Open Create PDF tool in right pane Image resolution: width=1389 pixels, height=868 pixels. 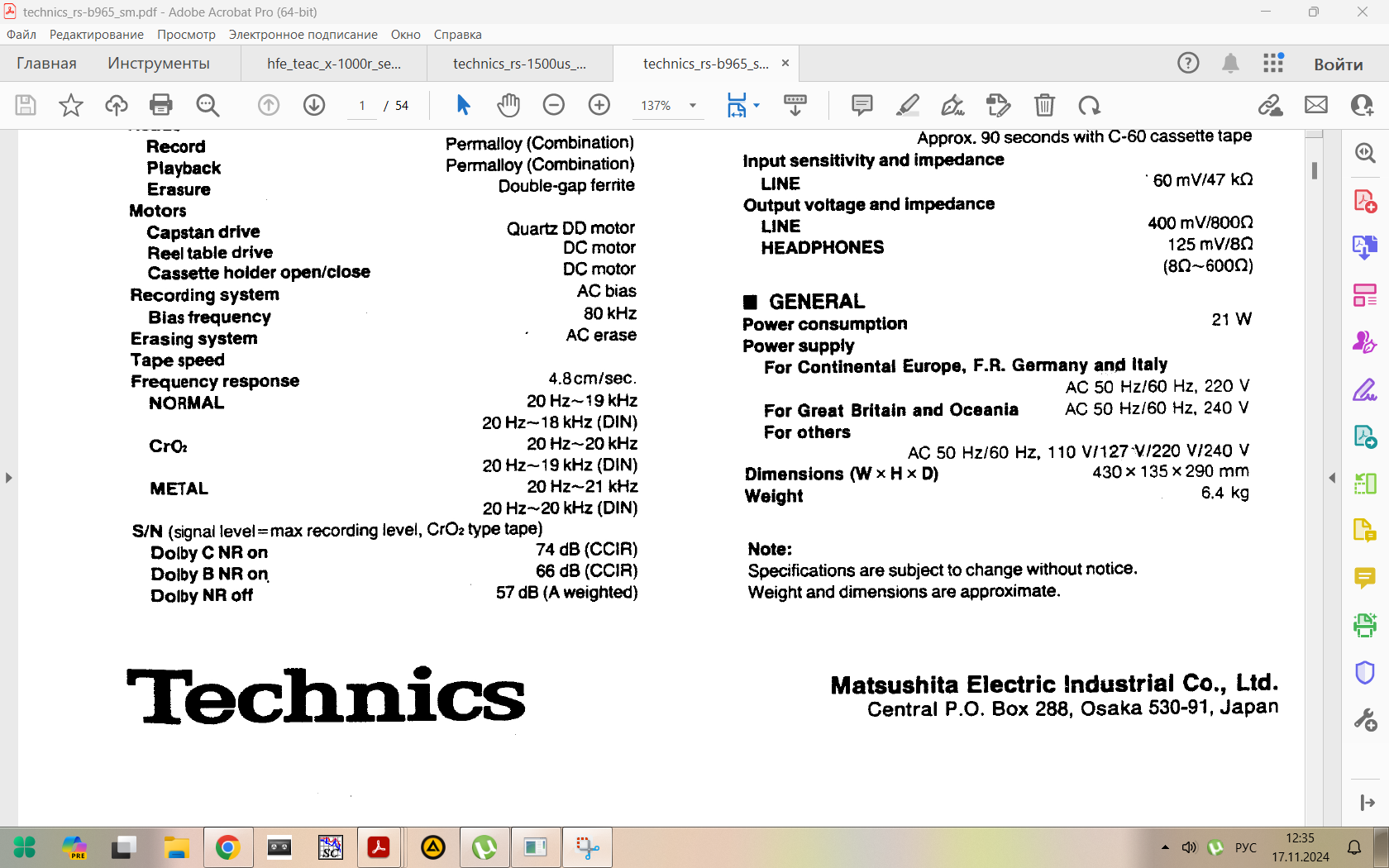click(x=1365, y=201)
